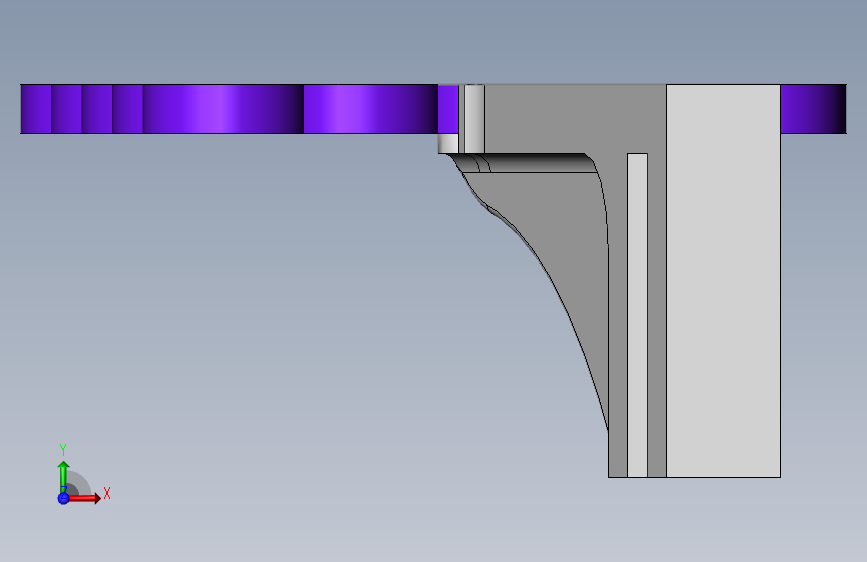Screen dimensions: 867x562
Task: Click the blue Z axis origin ball
Action: tap(63, 498)
